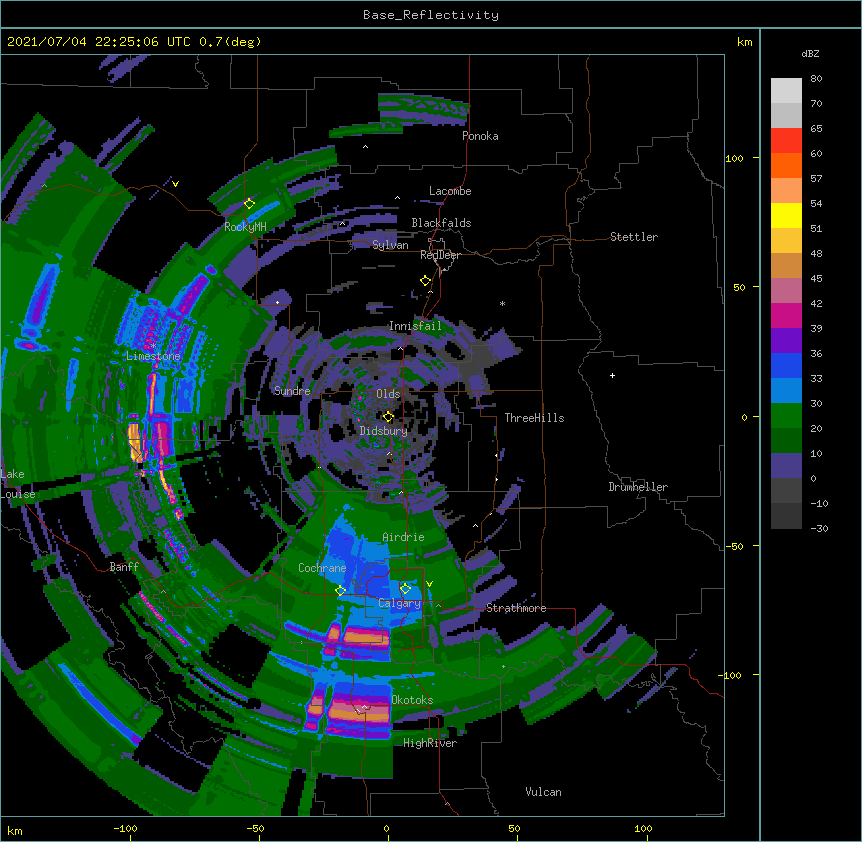
Task: Click the yellow v marker northwest of RockyMH
Action: click(175, 184)
